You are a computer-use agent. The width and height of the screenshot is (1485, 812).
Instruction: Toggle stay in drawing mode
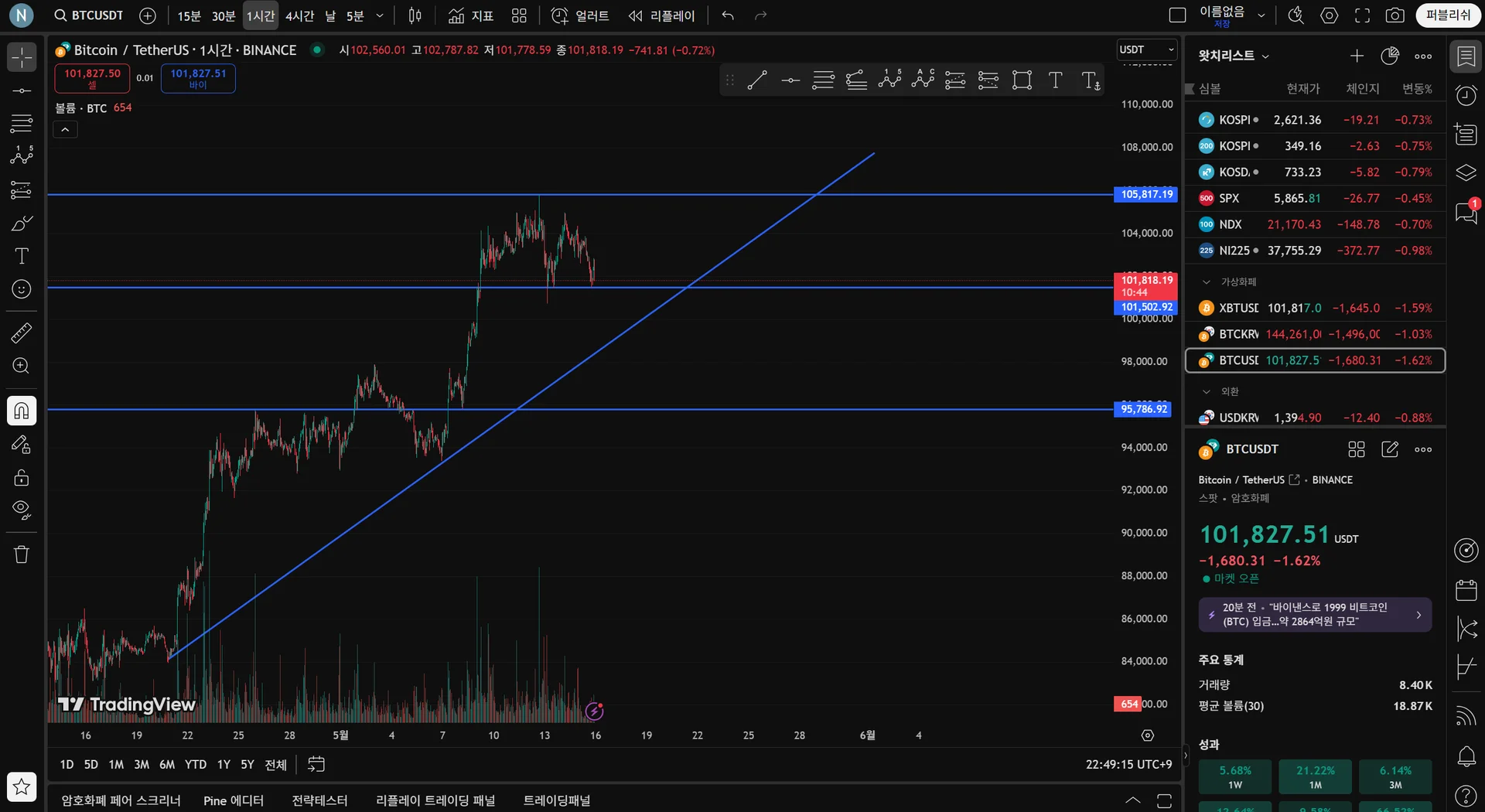[22, 445]
